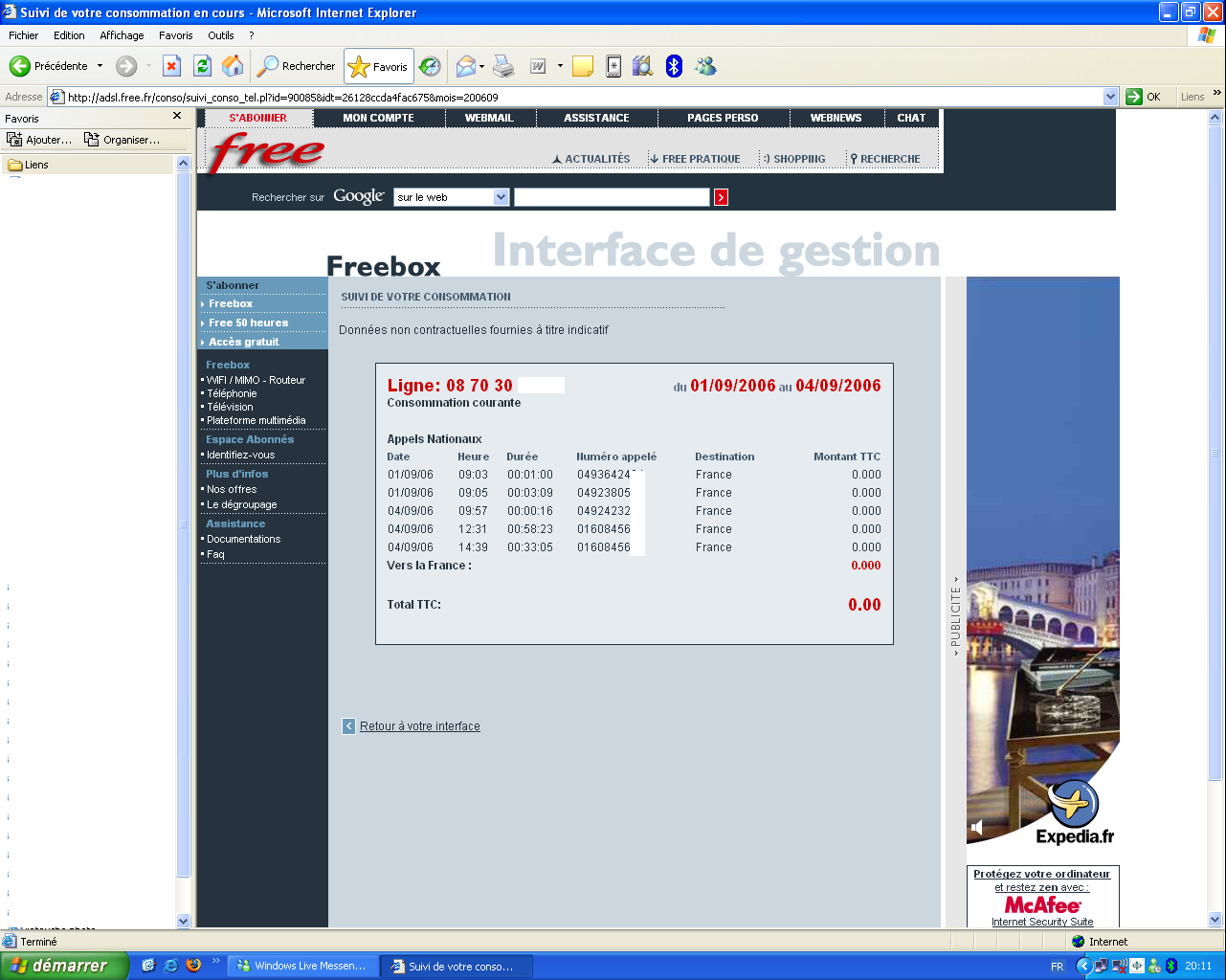Screen dimensions: 1226x980
Task: Select the S'ABONNER tab
Action: tap(257, 118)
